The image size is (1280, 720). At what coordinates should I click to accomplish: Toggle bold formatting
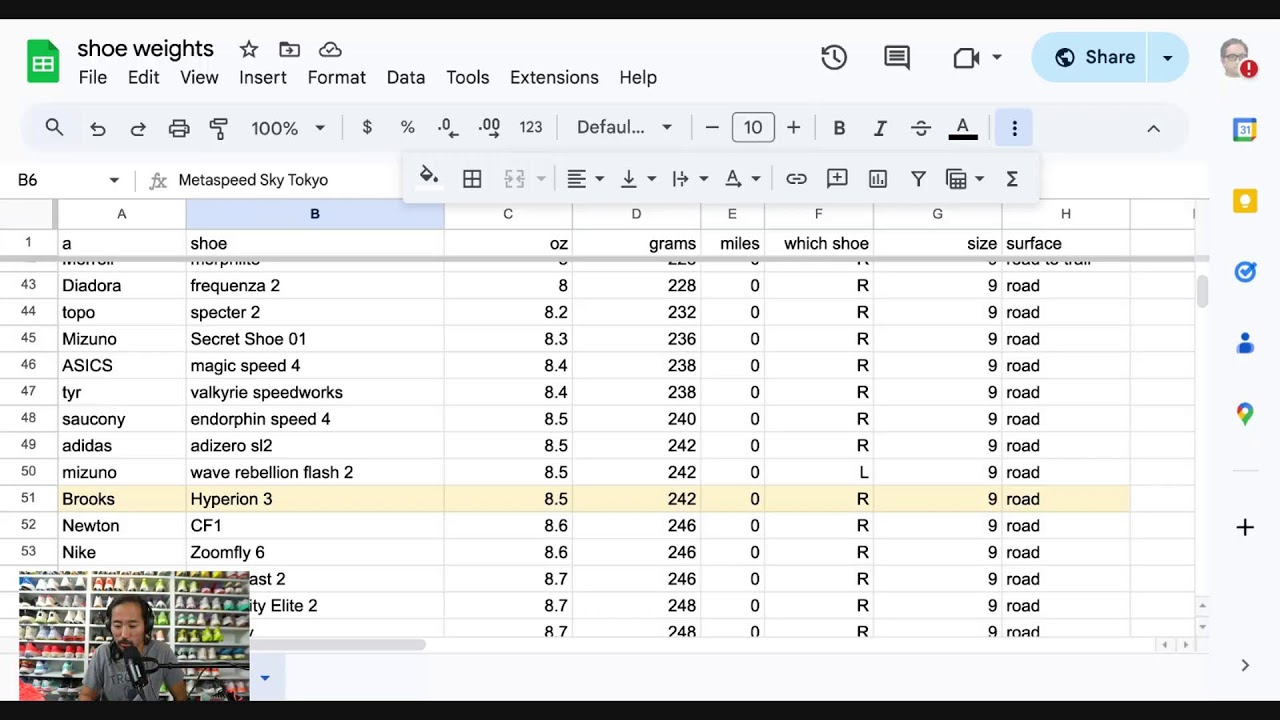click(x=839, y=128)
